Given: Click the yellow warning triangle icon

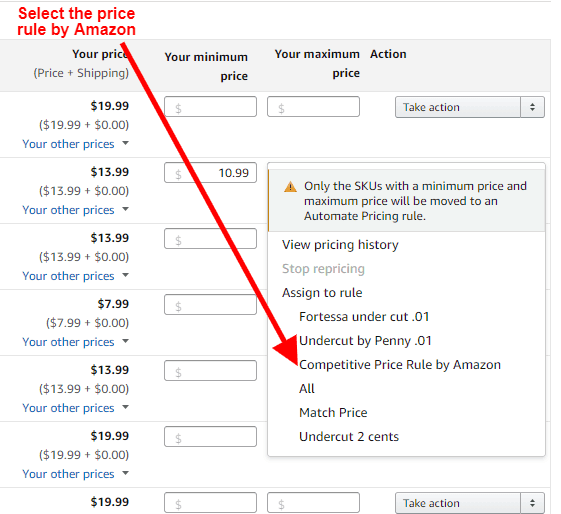Looking at the screenshot, I should tap(290, 186).
